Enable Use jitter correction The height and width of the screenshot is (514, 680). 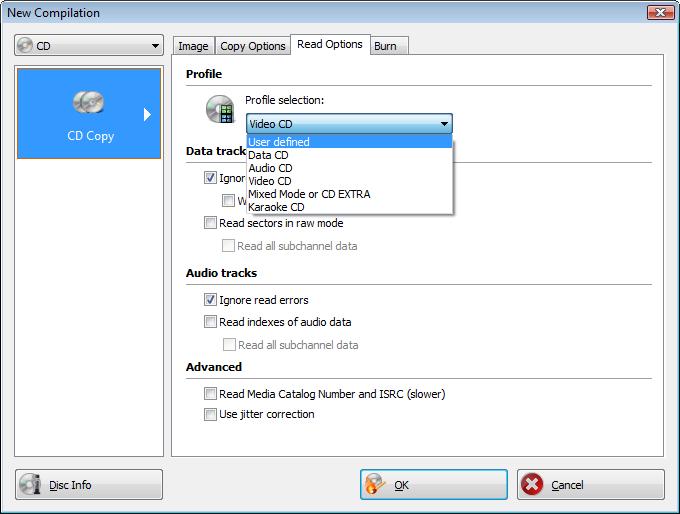point(210,414)
